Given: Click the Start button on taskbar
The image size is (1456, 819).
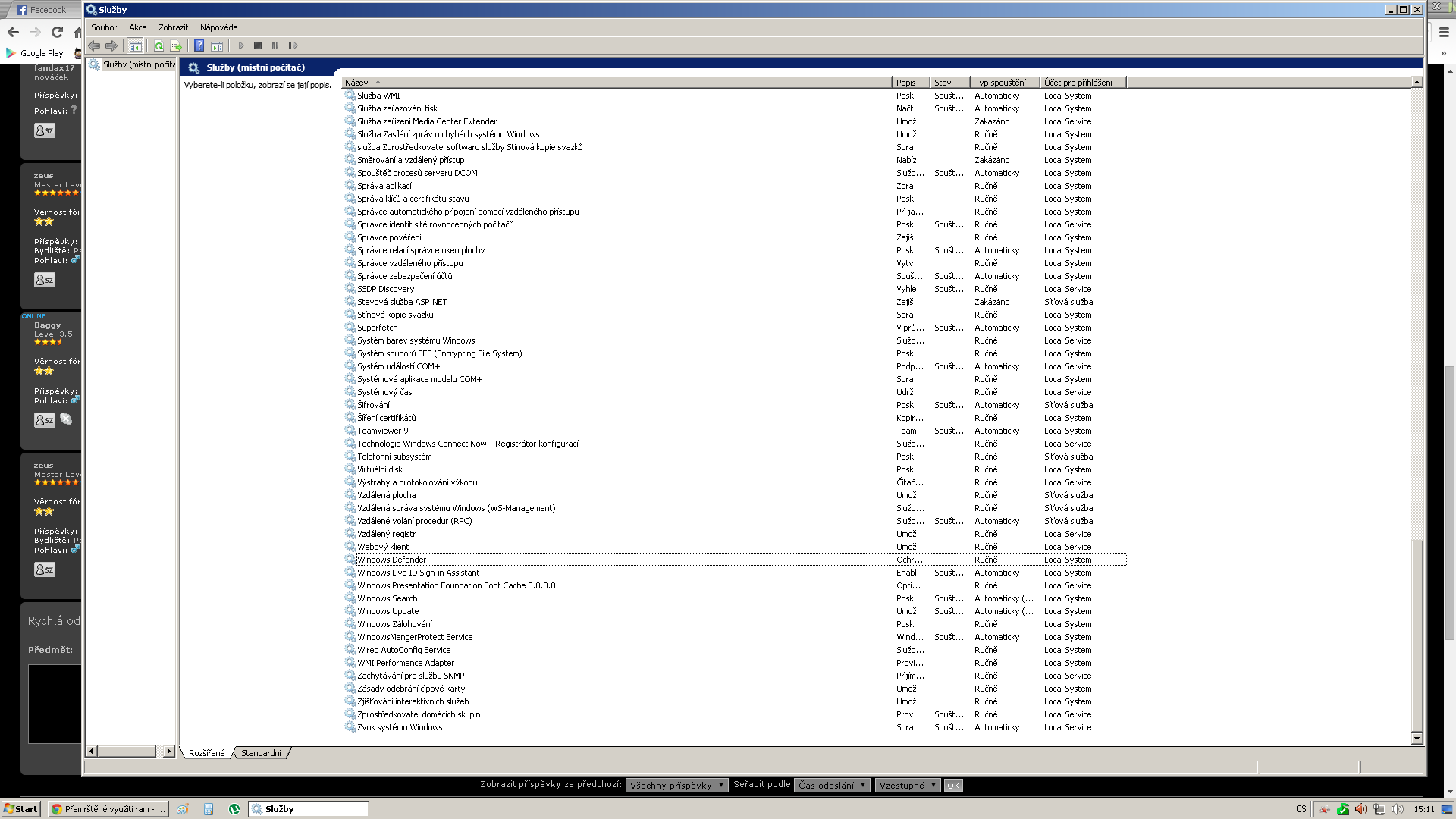Looking at the screenshot, I should point(21,809).
